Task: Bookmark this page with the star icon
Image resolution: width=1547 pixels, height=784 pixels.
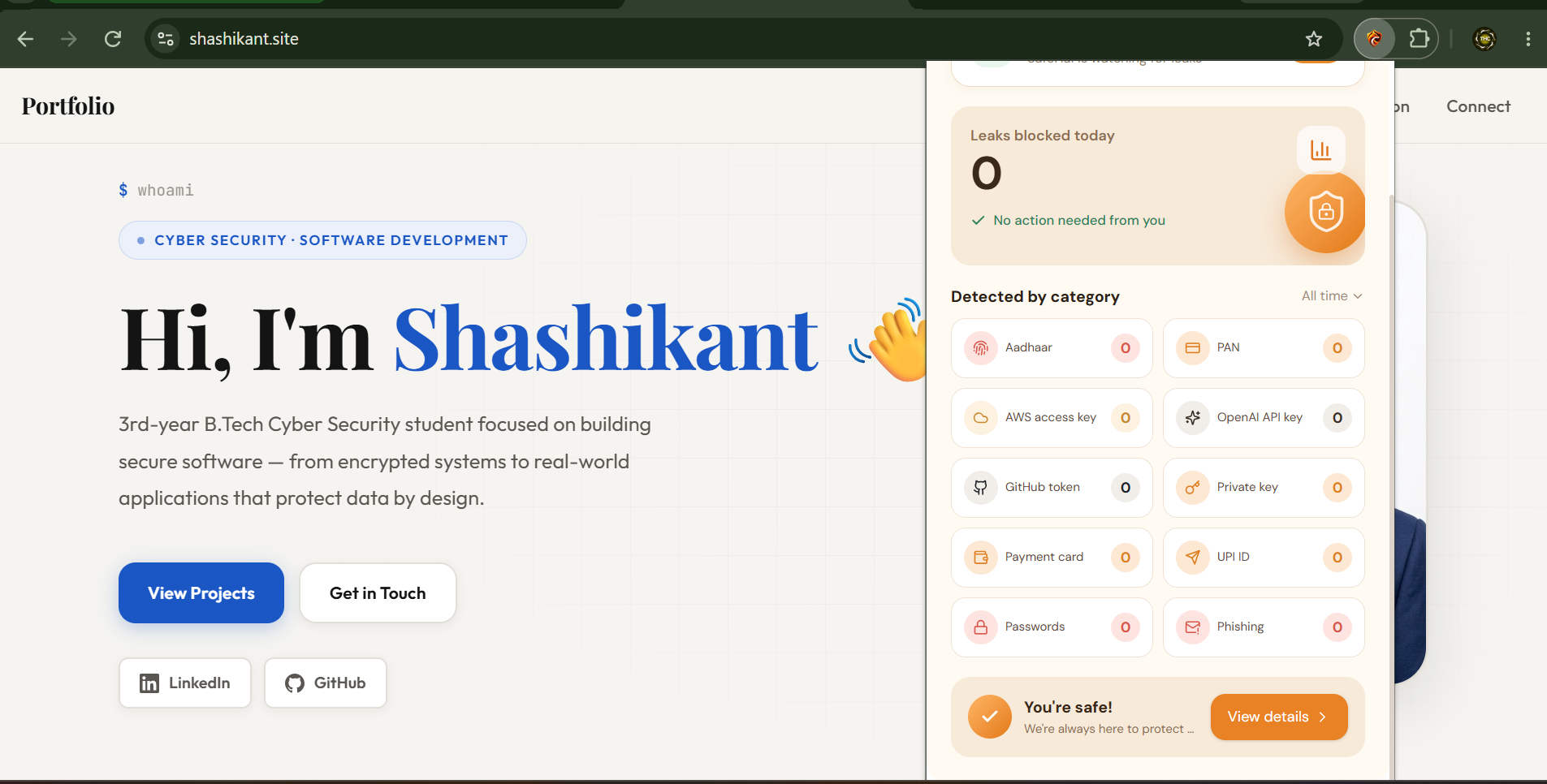Action: tap(1314, 39)
